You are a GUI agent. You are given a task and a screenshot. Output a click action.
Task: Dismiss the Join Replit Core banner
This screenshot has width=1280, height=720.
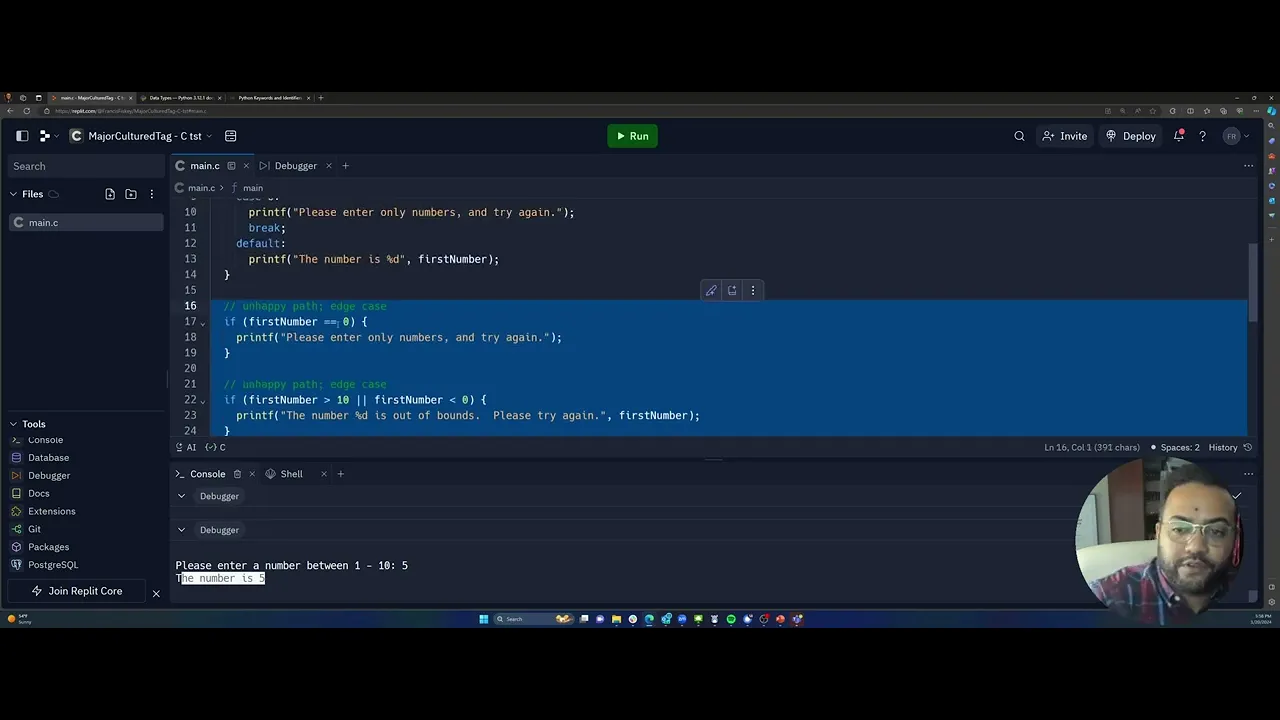point(156,593)
